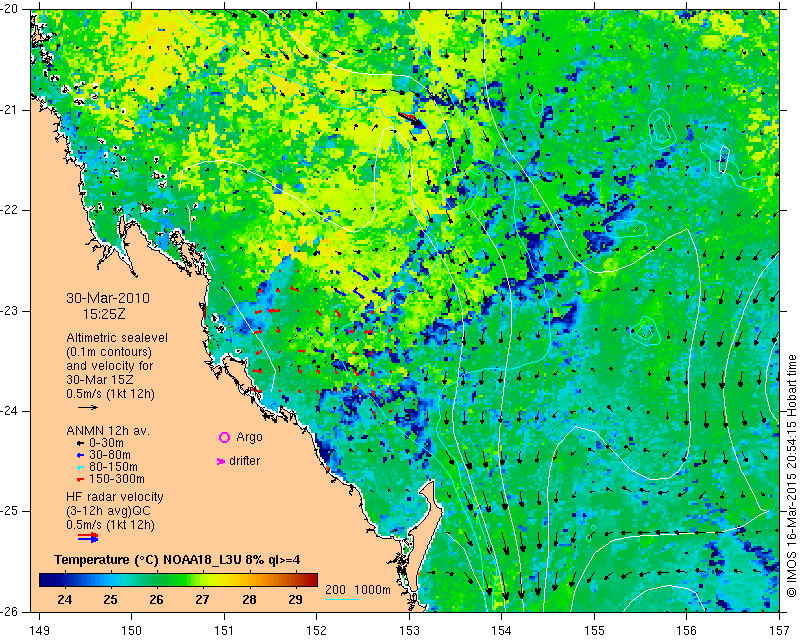The image size is (800, 640).
Task: Click the magenta drifter arrow legend symbol
Action: tap(221, 461)
